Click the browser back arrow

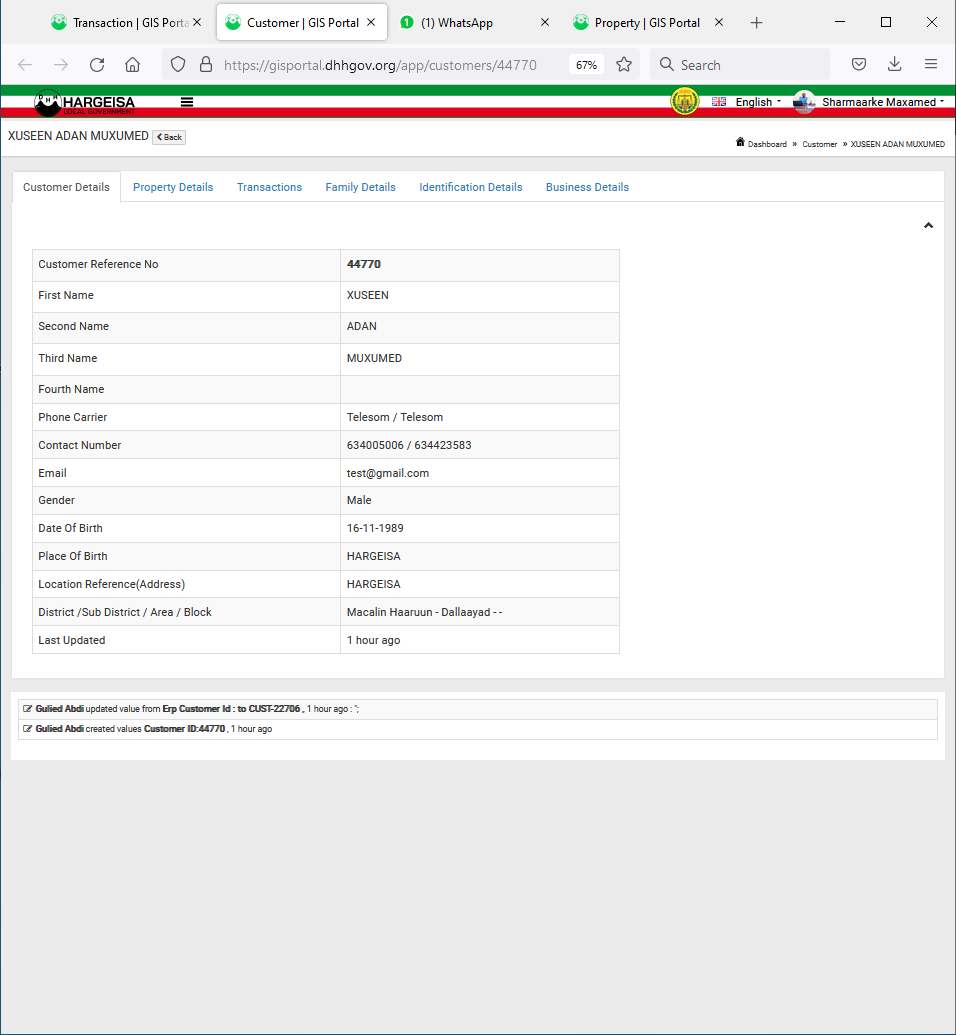click(25, 65)
